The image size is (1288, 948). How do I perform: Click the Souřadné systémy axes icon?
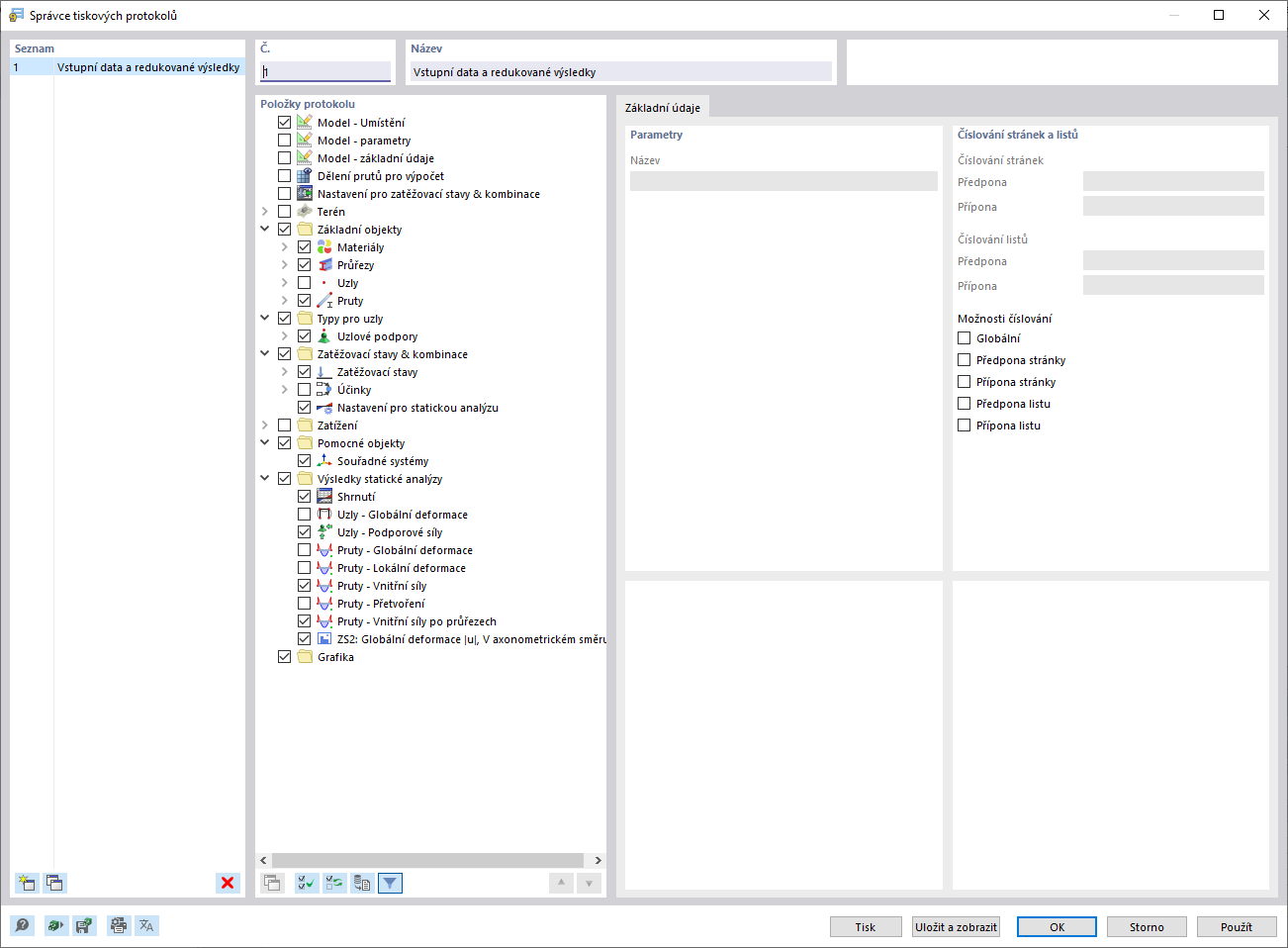[x=324, y=461]
